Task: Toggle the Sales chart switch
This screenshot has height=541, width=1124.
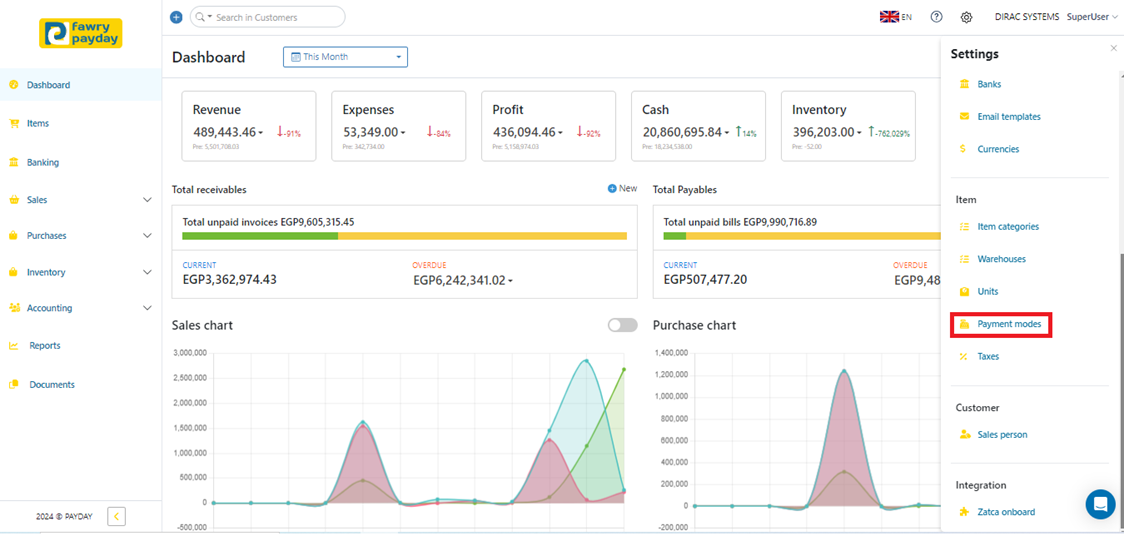Action: click(622, 325)
